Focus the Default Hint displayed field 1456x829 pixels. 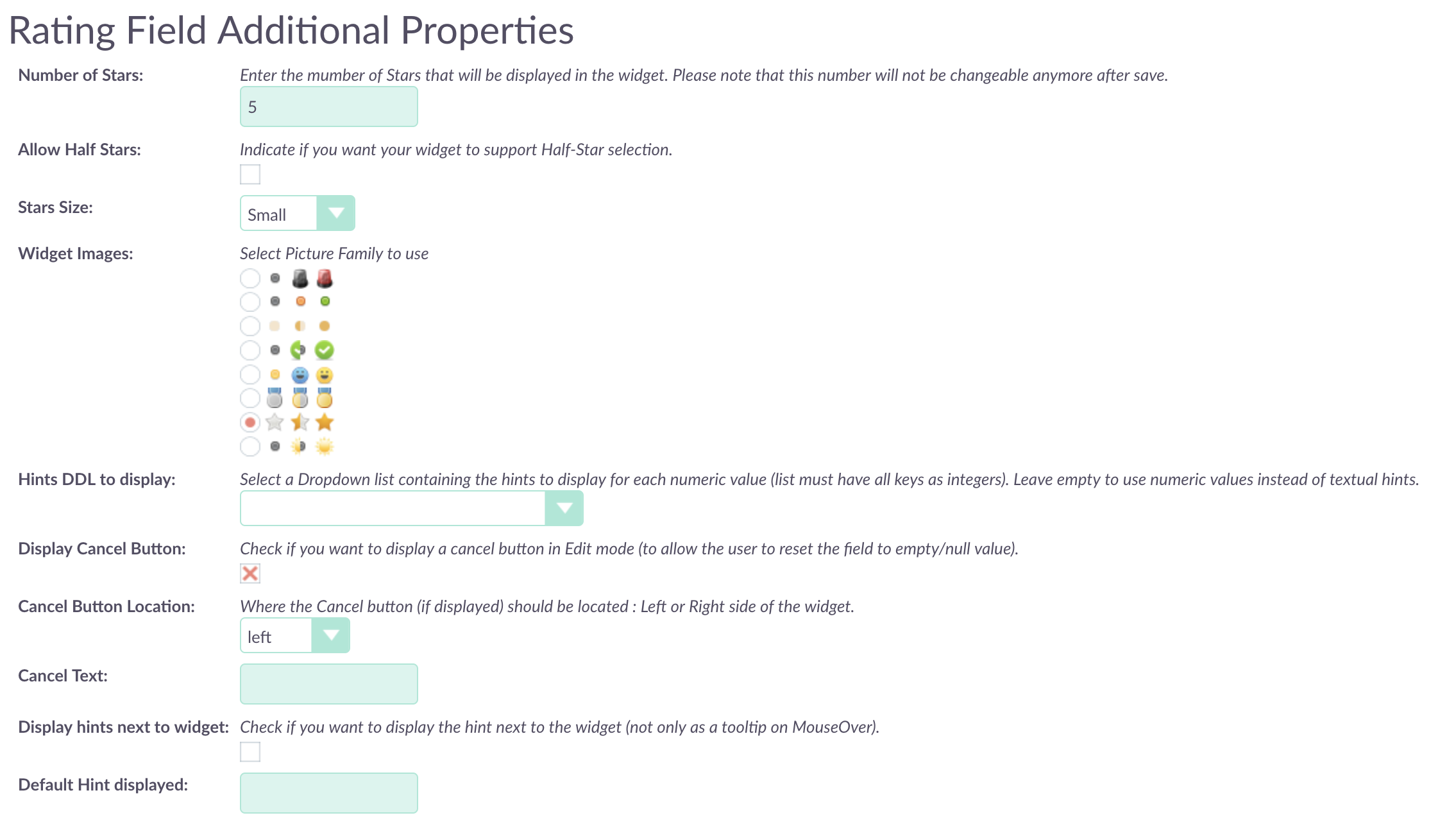(329, 793)
